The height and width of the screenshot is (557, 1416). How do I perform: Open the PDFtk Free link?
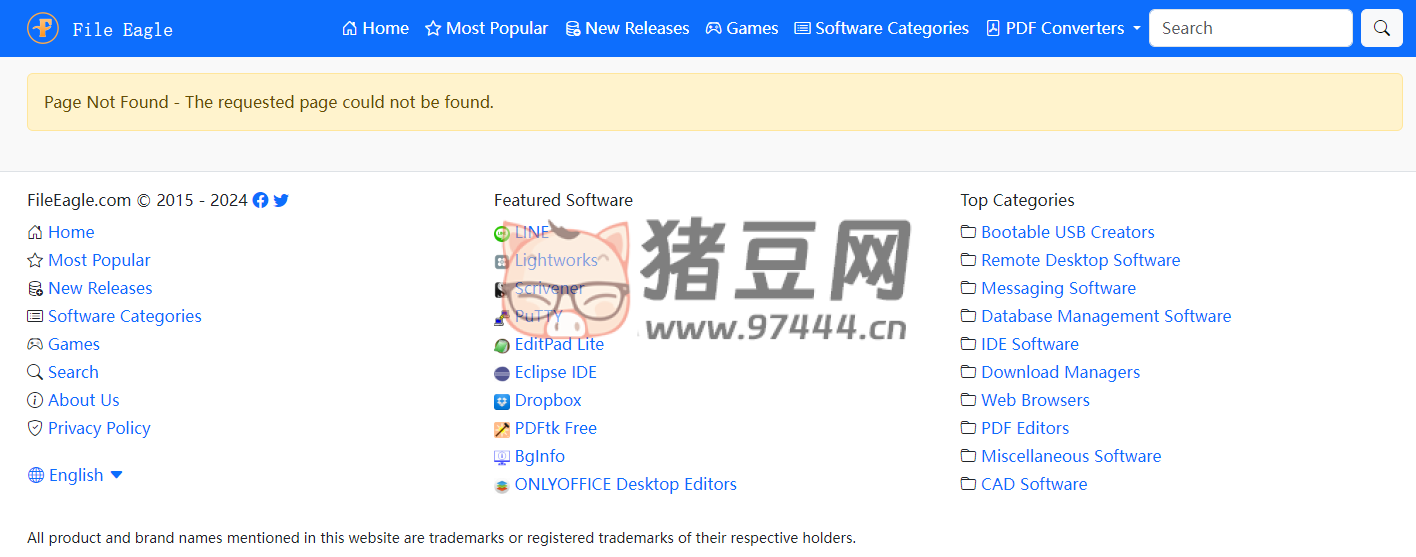point(556,428)
